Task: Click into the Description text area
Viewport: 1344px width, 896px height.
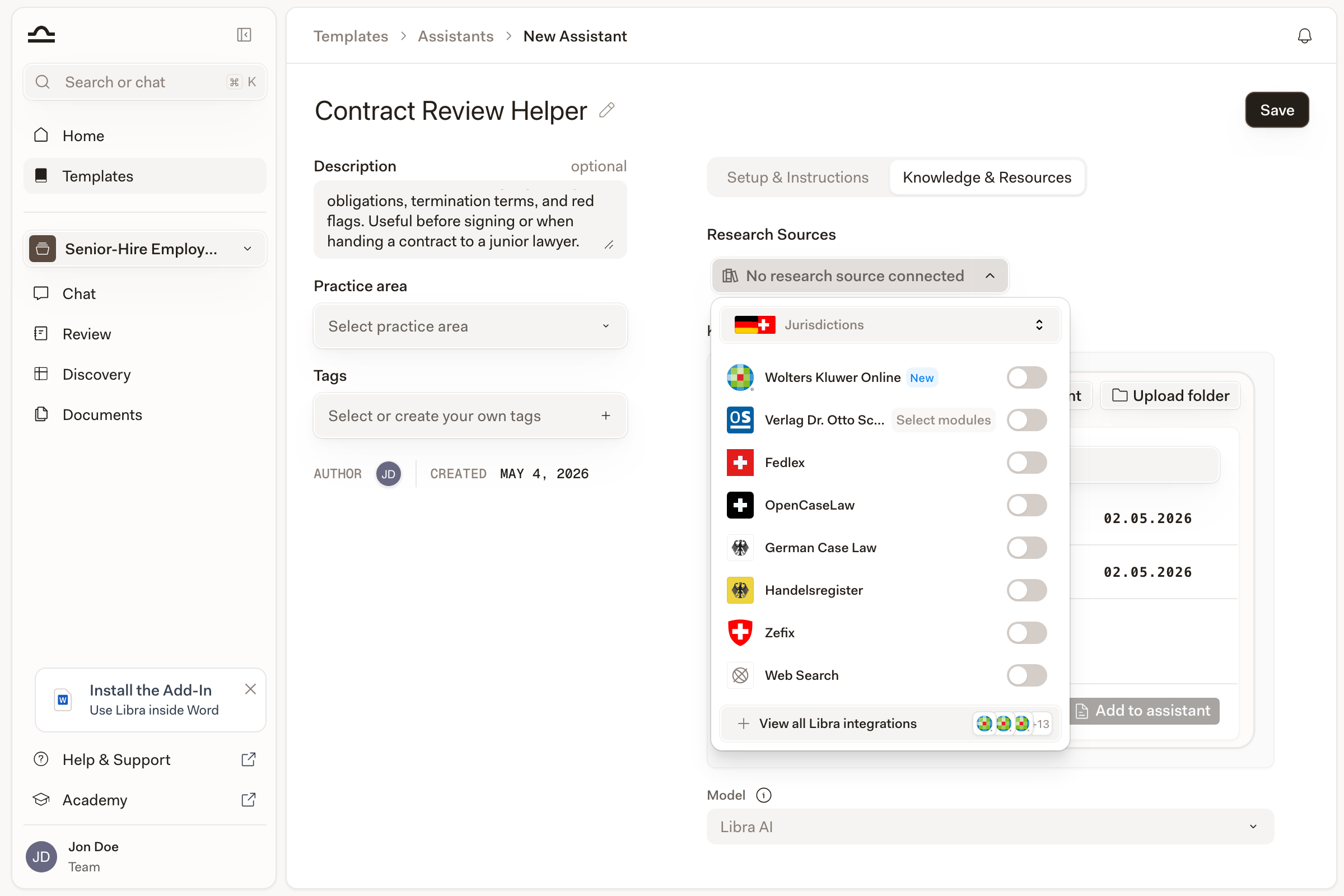Action: pos(470,220)
